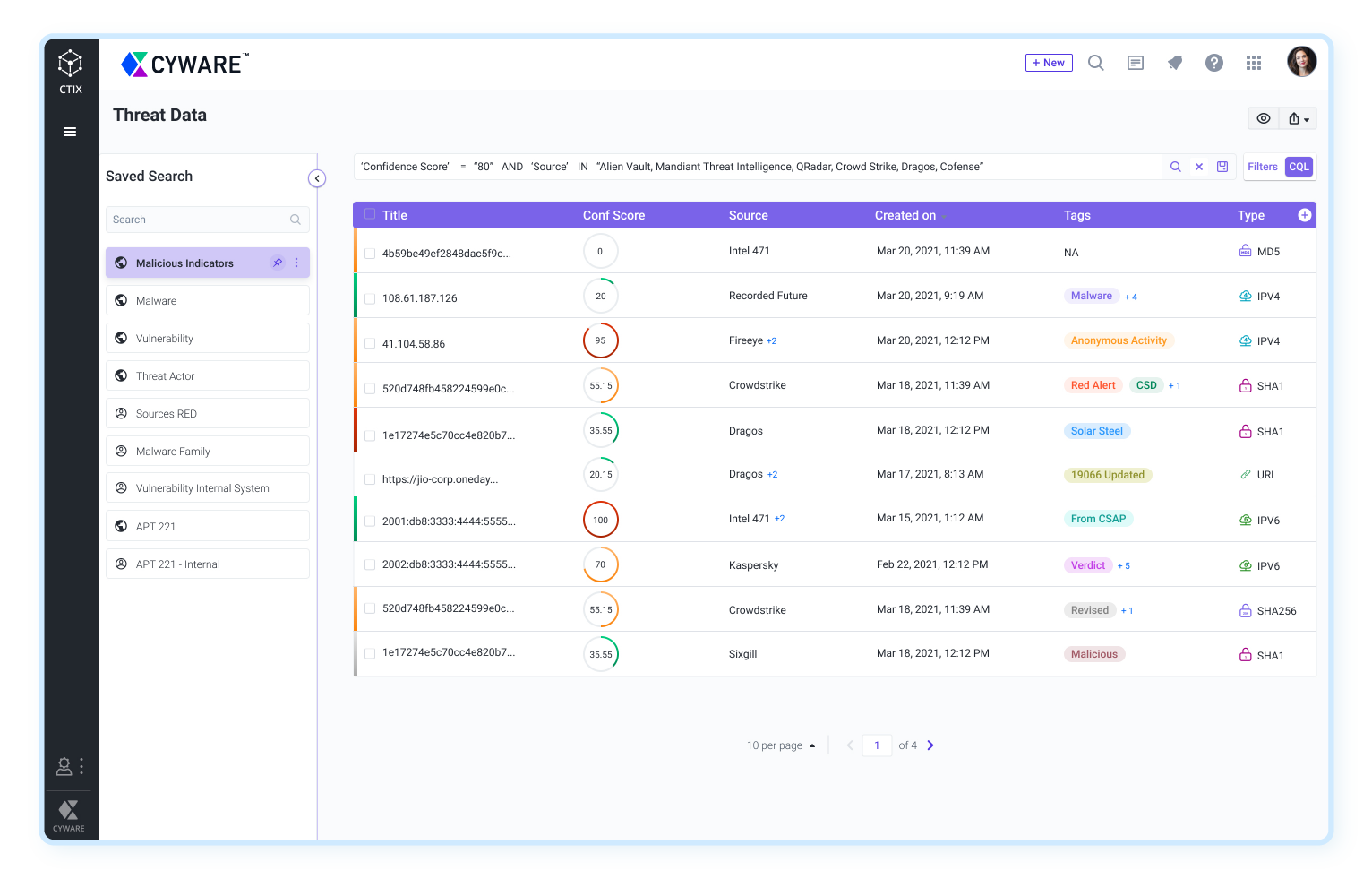Screen dimensions: 1372x879
Task: Open the export share dropdown
Action: point(1299,118)
